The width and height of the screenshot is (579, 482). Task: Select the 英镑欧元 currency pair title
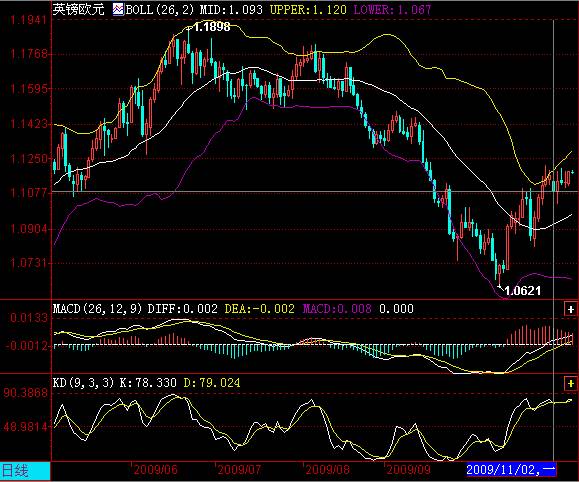78,9
